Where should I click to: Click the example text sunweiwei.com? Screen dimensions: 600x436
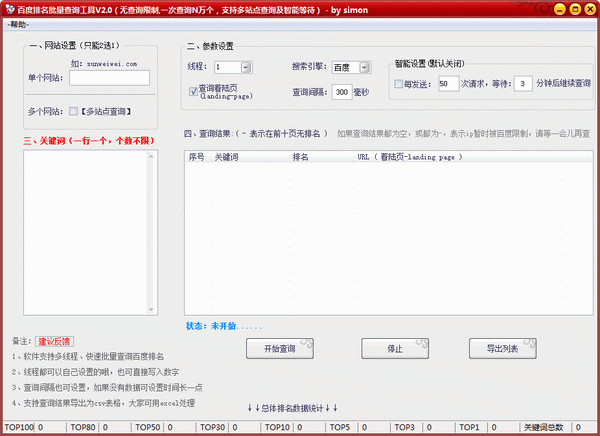pyautogui.click(x=112, y=64)
